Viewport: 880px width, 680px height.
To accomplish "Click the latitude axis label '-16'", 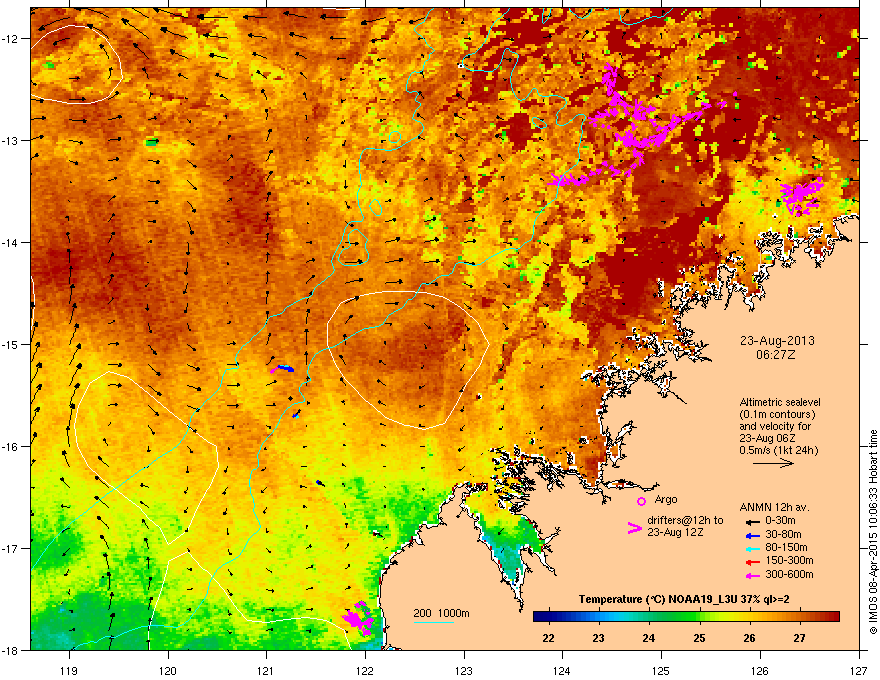I will click(x=10, y=447).
